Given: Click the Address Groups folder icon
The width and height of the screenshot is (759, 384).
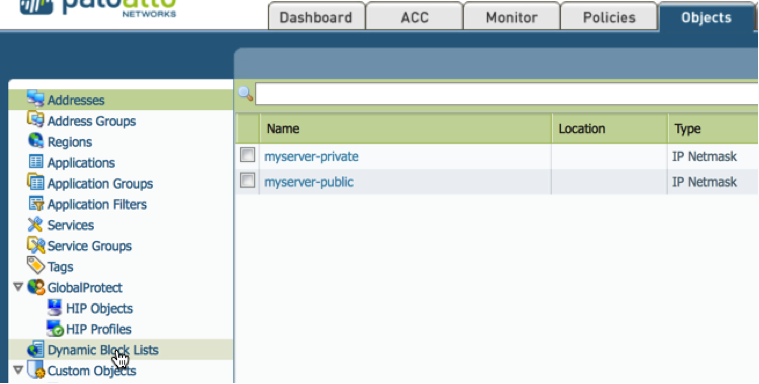Looking at the screenshot, I should tap(36, 120).
